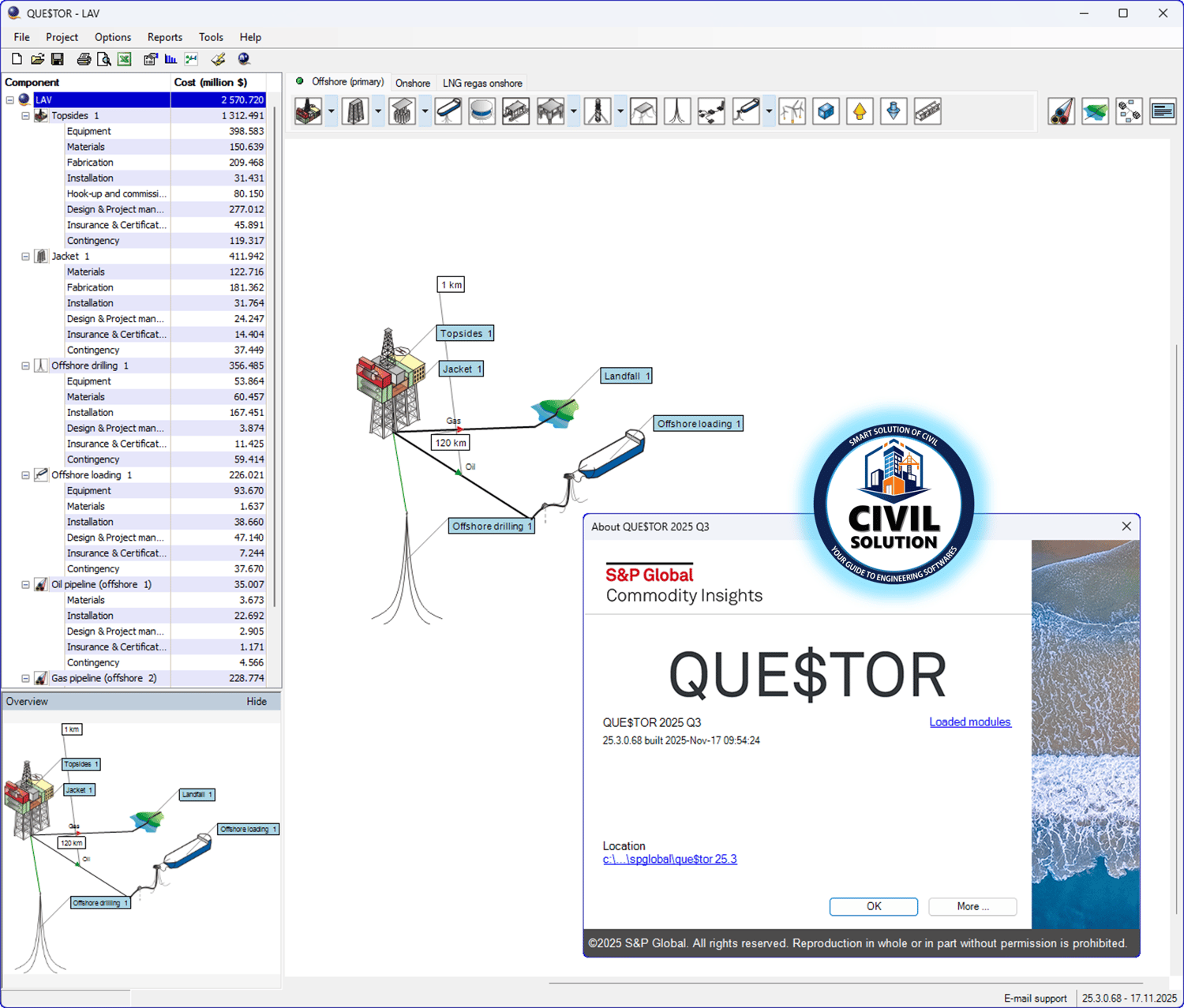Click the landfall map icon in right toolbar
Image resolution: width=1184 pixels, height=1008 pixels.
(x=1096, y=111)
